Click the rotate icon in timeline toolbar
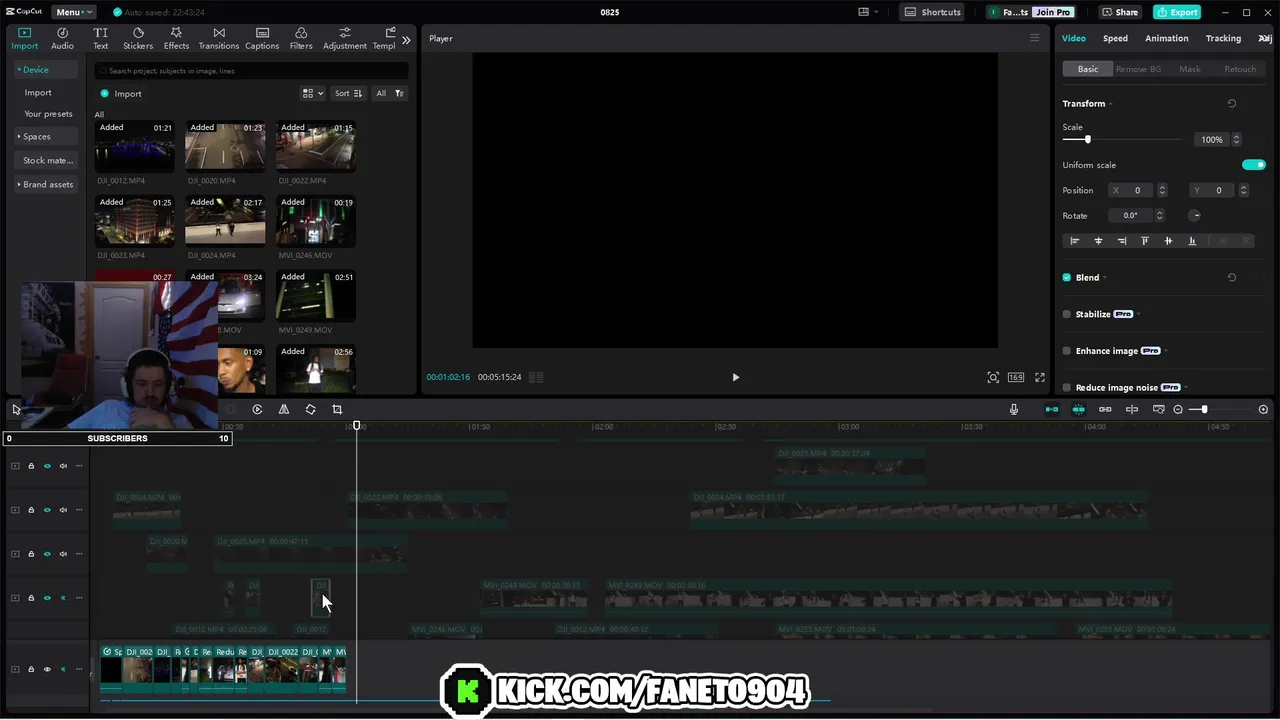 310,409
